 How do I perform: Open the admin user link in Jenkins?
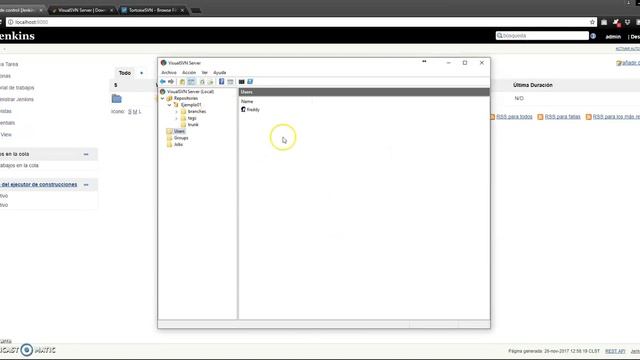point(613,37)
